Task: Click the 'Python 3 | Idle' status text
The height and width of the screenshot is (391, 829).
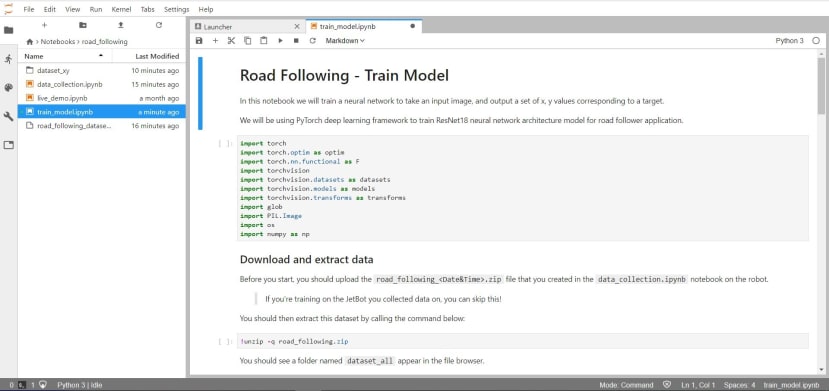Action: (x=80, y=385)
